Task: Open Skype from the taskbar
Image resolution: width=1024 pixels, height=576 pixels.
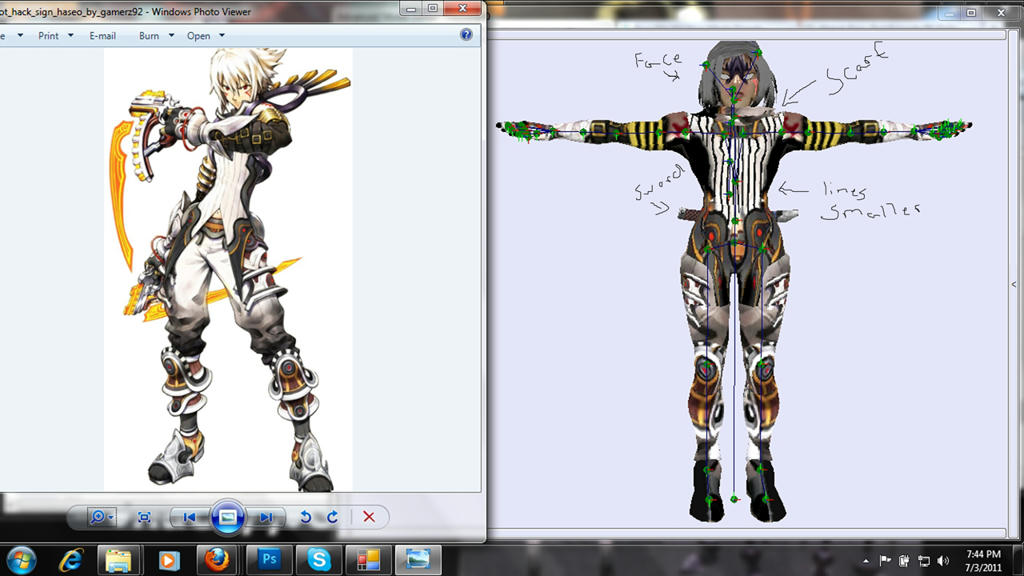Action: click(x=318, y=558)
